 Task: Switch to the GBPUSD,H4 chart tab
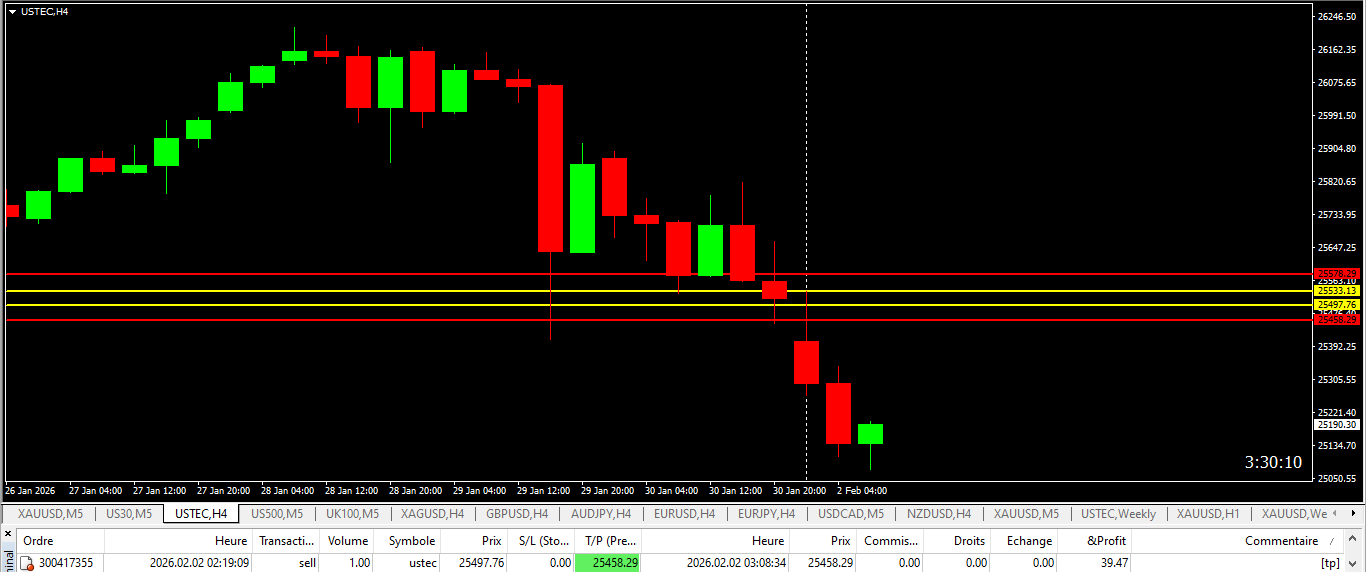(x=517, y=514)
